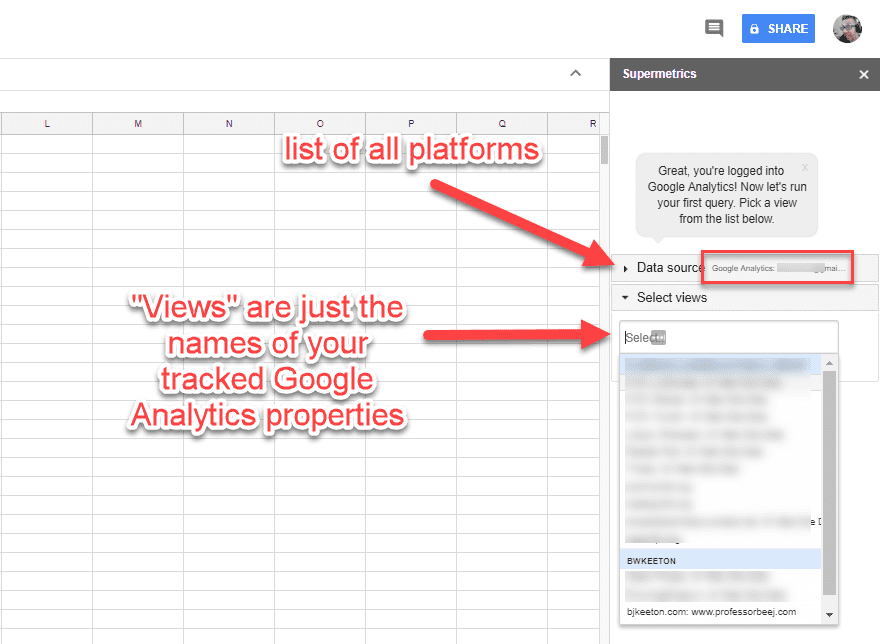
Task: Close the Supermetrics sidebar with the X
Action: coord(864,74)
